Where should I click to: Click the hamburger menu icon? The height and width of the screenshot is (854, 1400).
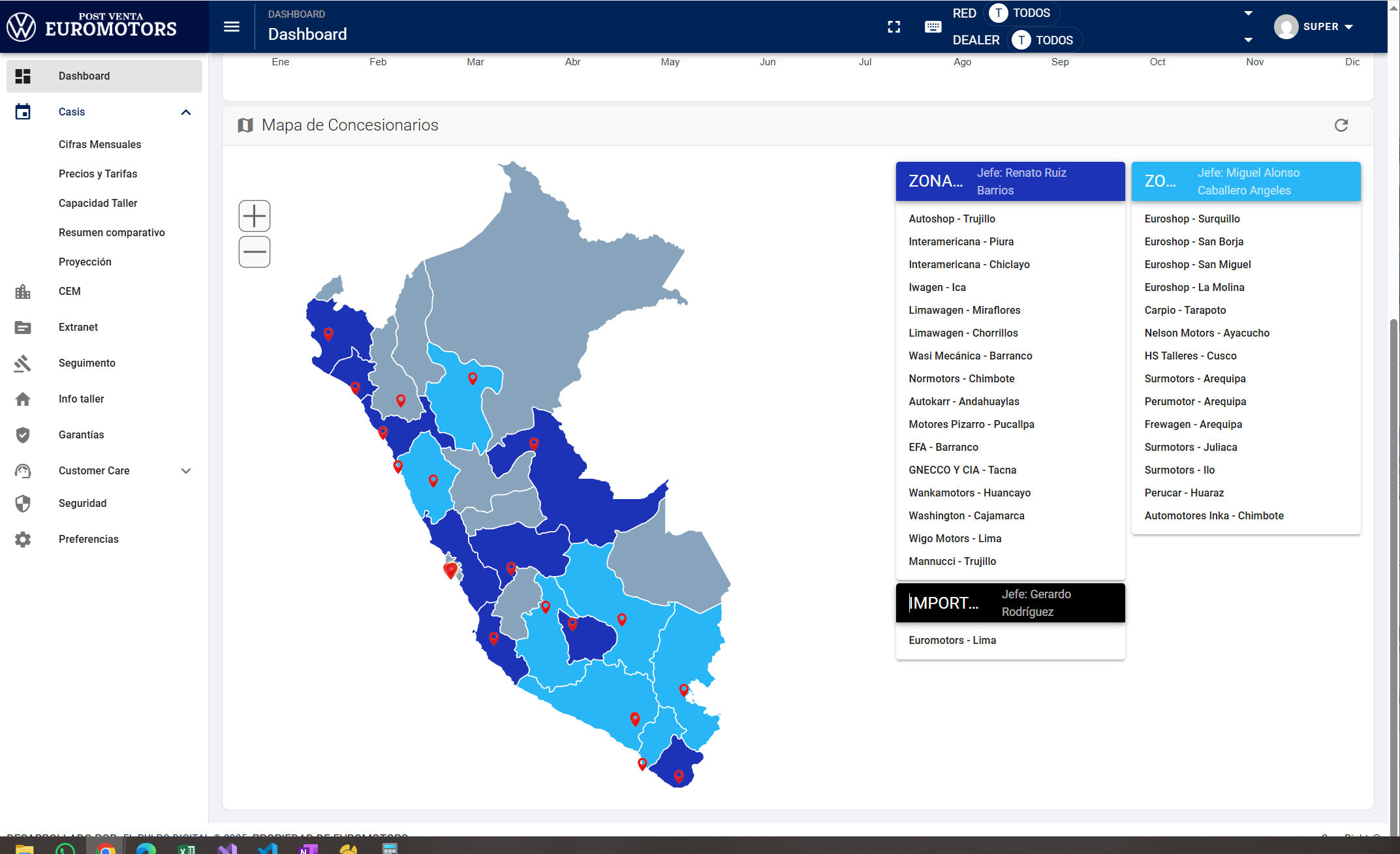232,27
